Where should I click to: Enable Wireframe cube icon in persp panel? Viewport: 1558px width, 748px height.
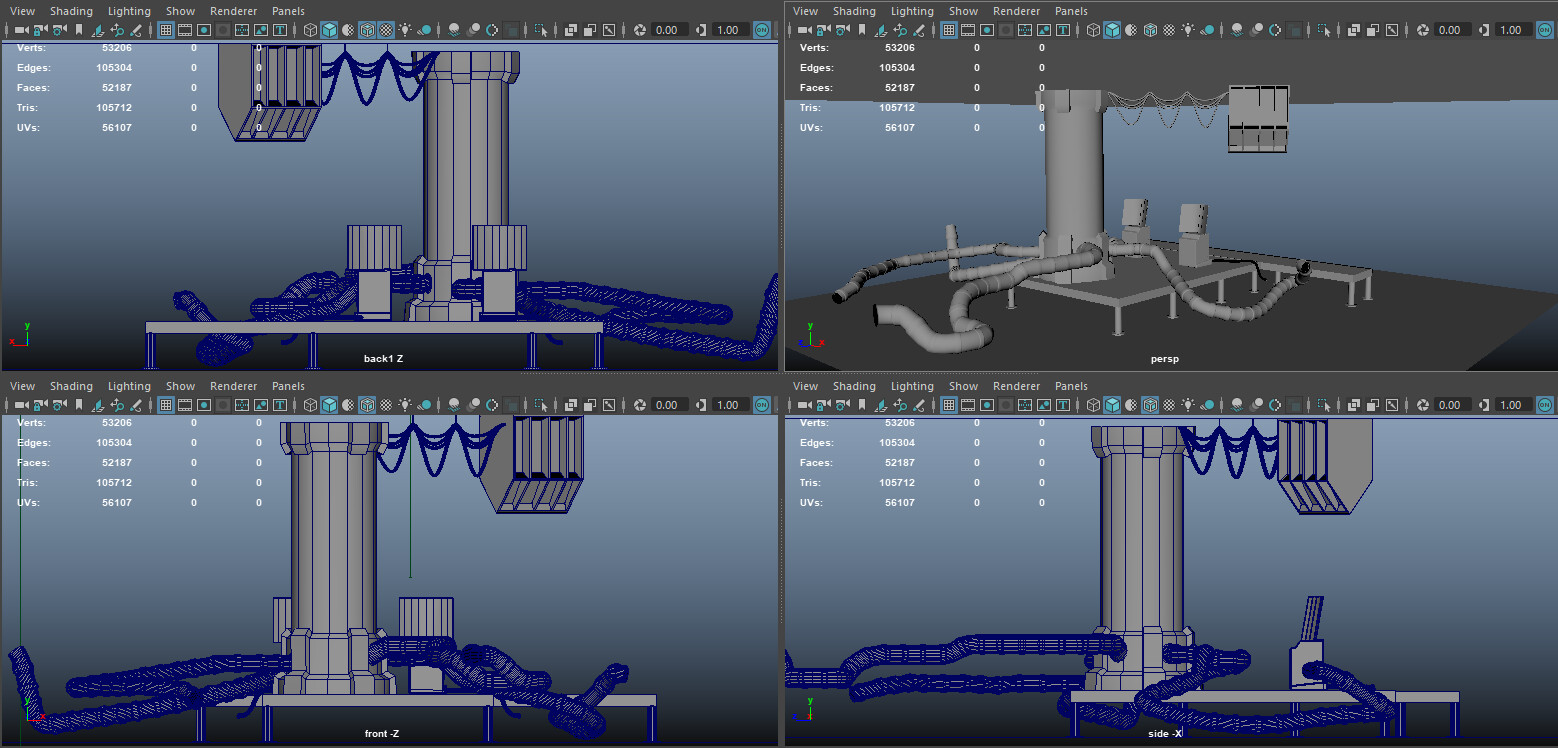tap(1093, 30)
